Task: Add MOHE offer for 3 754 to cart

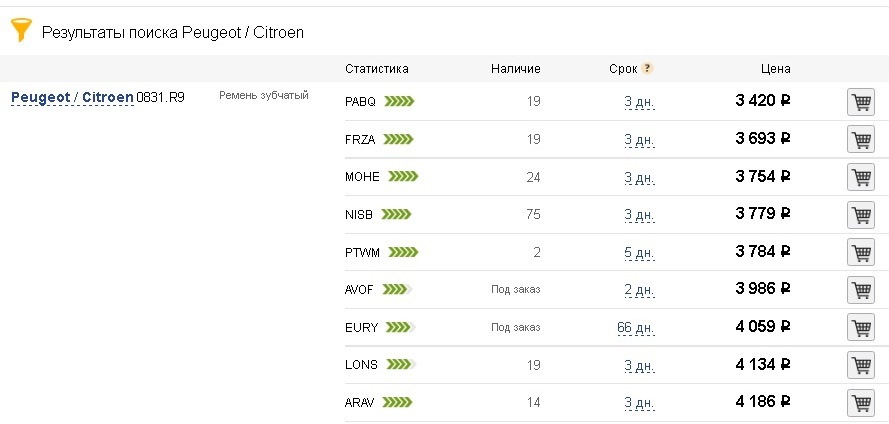Action: click(861, 177)
